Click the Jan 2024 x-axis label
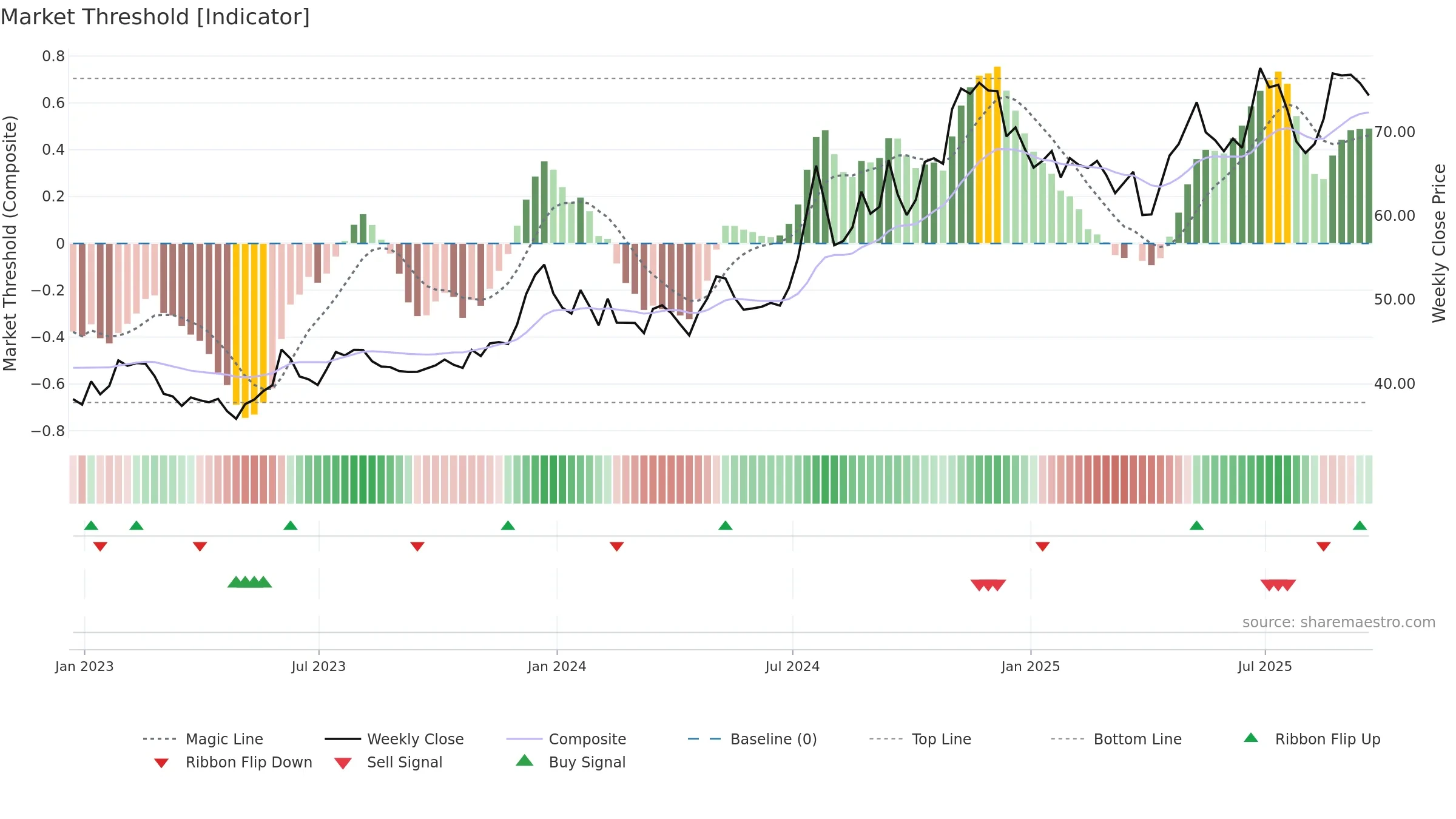 [557, 666]
